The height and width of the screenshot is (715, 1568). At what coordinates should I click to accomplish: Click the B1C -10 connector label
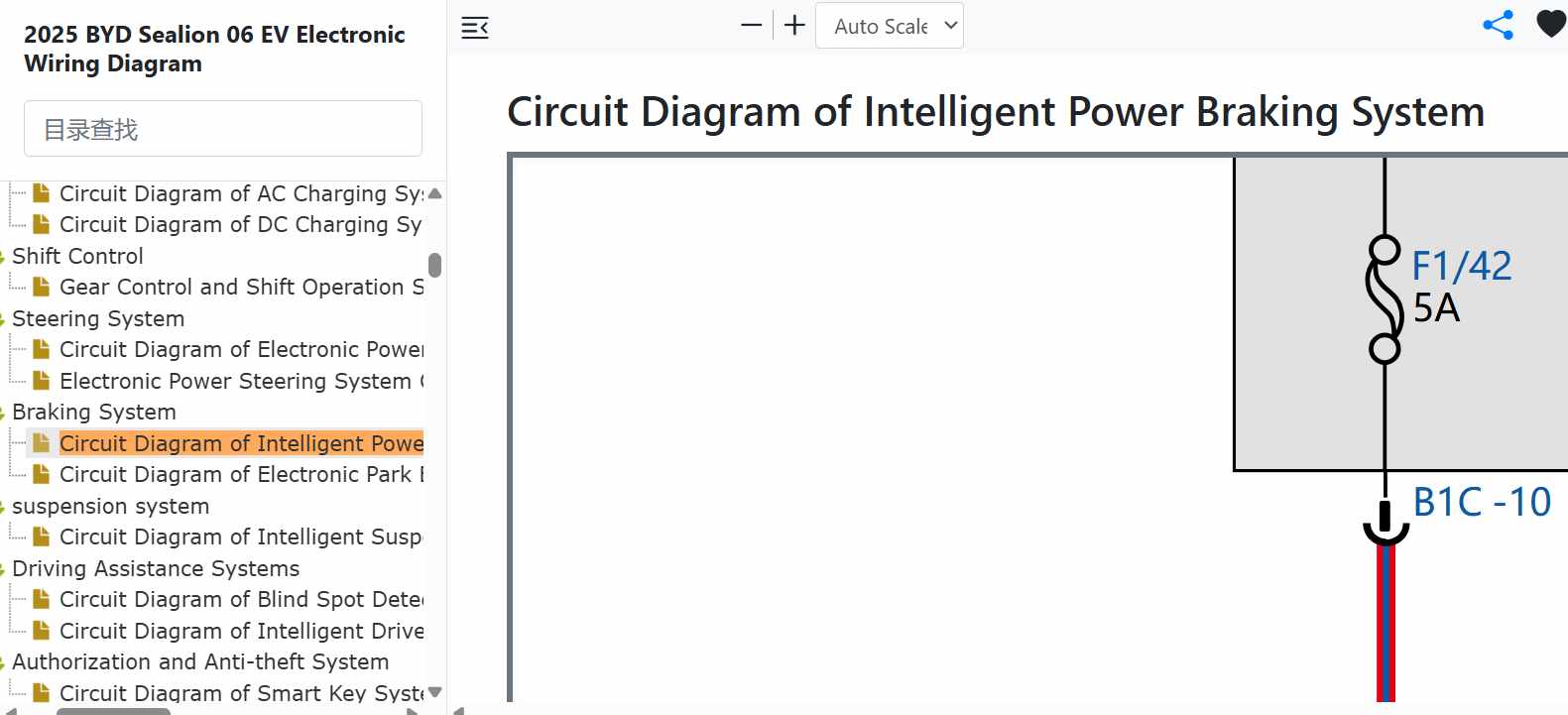(1482, 502)
